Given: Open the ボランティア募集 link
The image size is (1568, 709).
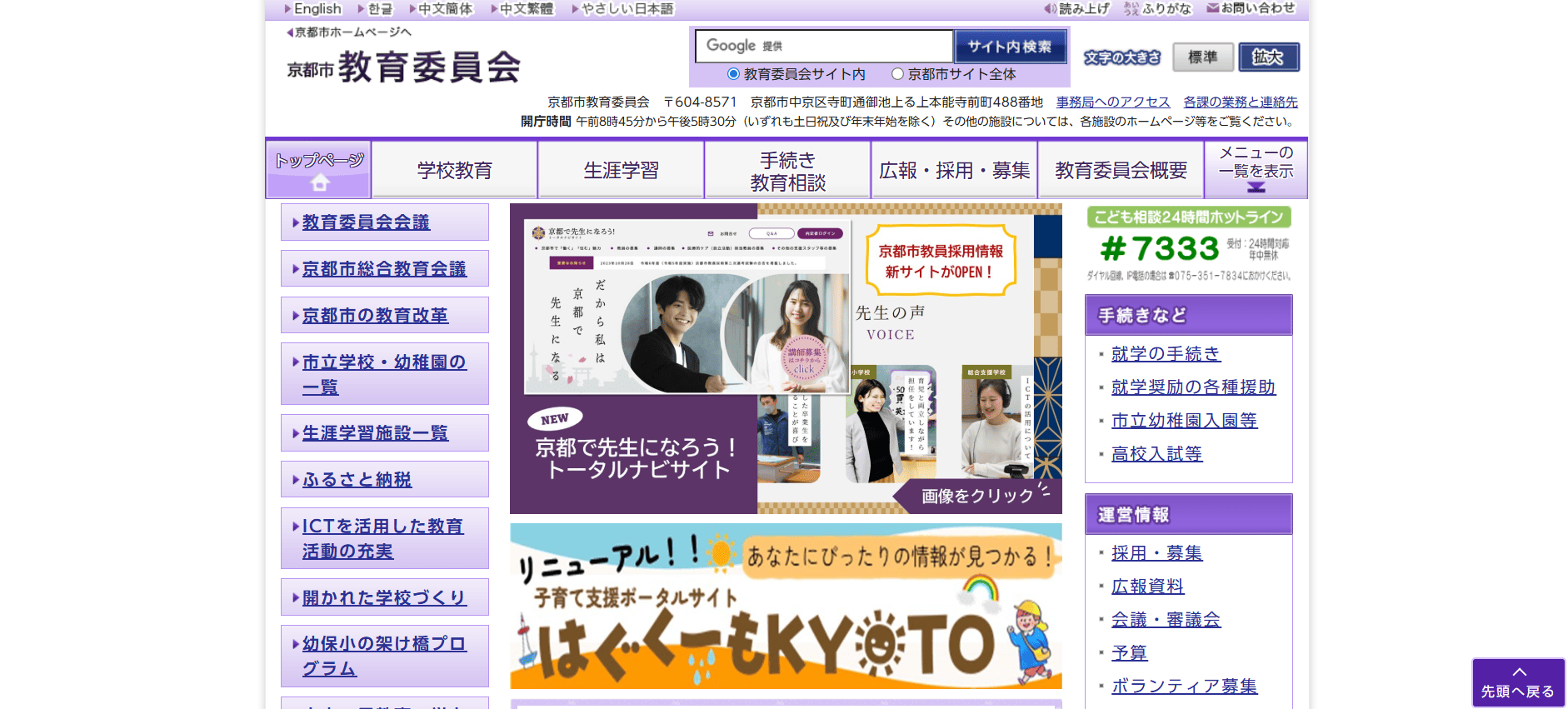Looking at the screenshot, I should pos(1184,687).
